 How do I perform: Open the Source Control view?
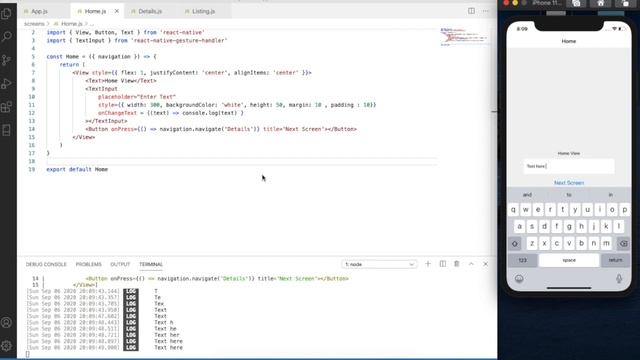pos(7,60)
